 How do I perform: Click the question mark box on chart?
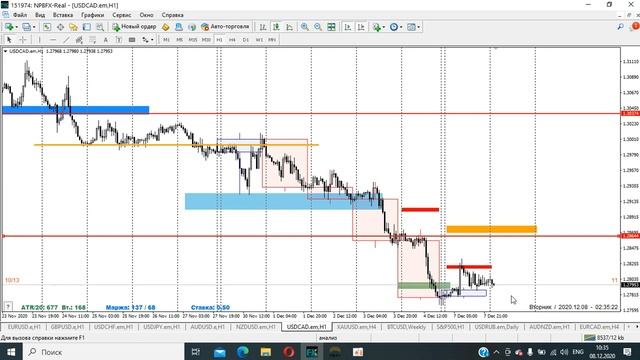click(8, 306)
